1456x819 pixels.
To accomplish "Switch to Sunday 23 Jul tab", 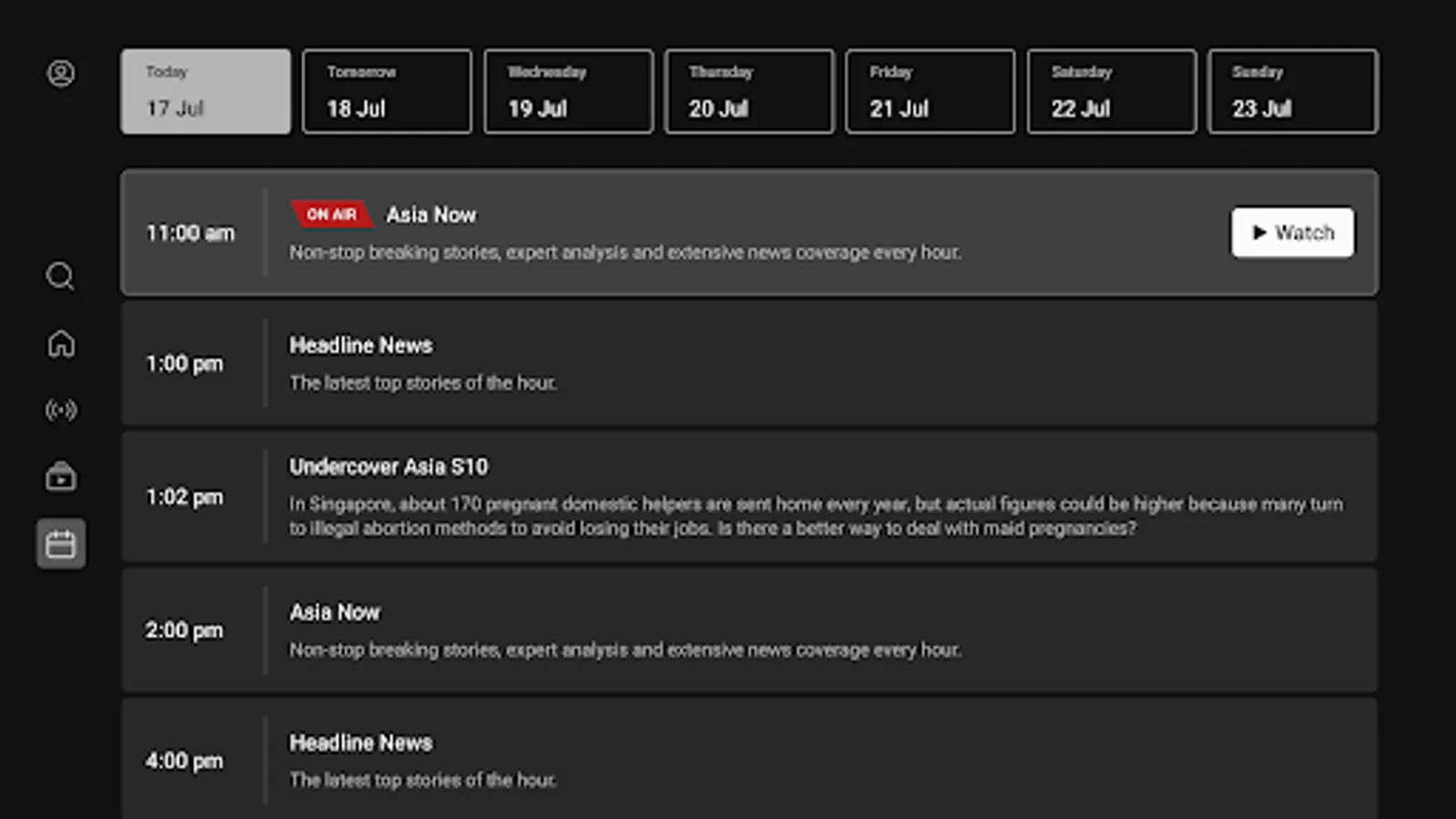I will point(1291,91).
